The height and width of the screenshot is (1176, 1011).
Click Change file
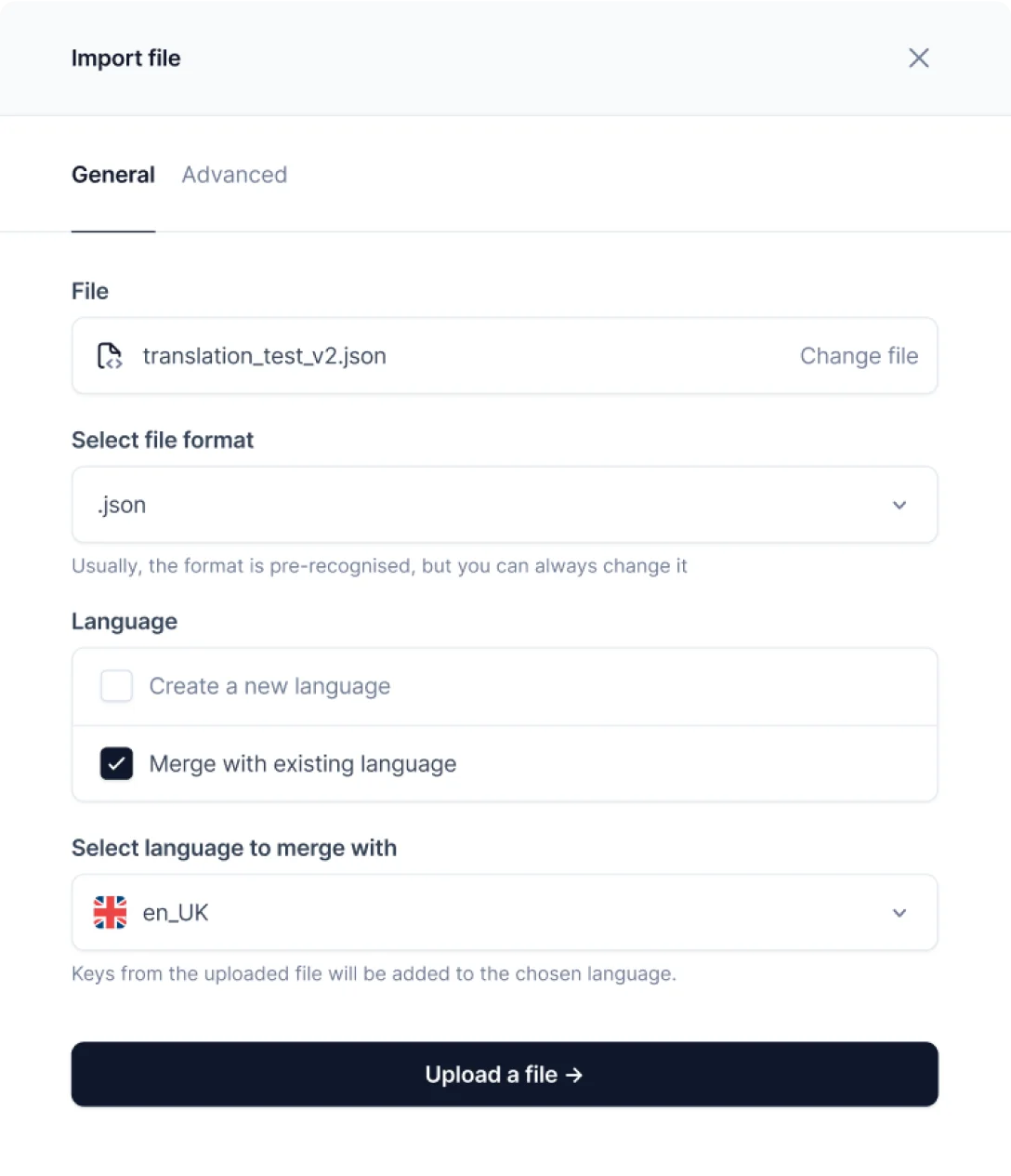859,356
